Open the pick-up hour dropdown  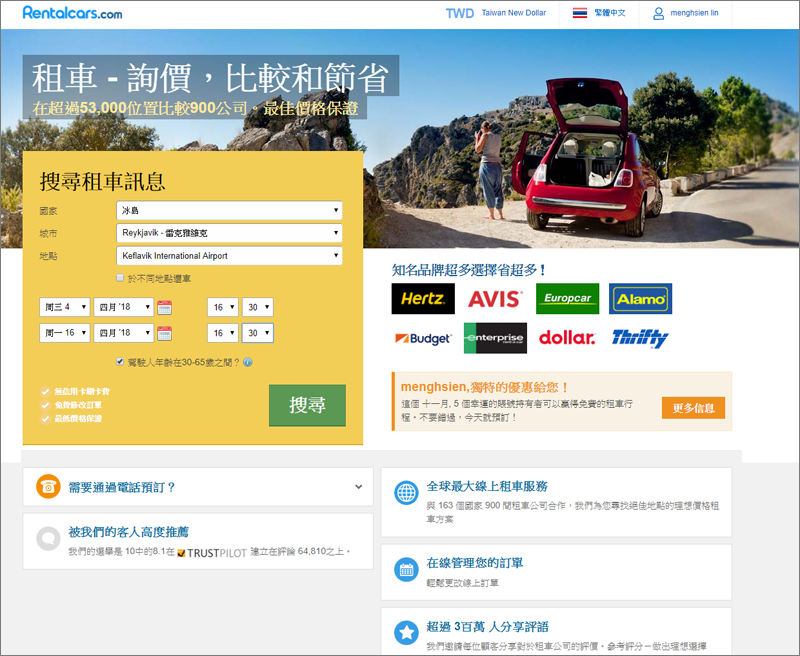(223, 307)
